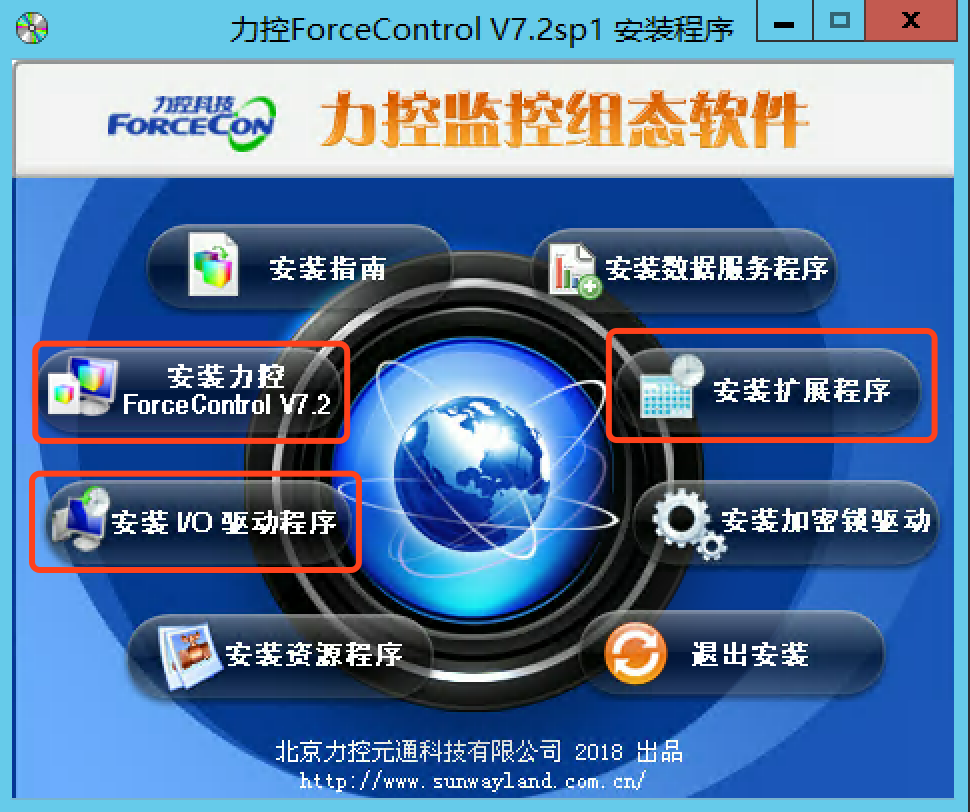
Task: Minimize the installer window
Action: click(784, 21)
